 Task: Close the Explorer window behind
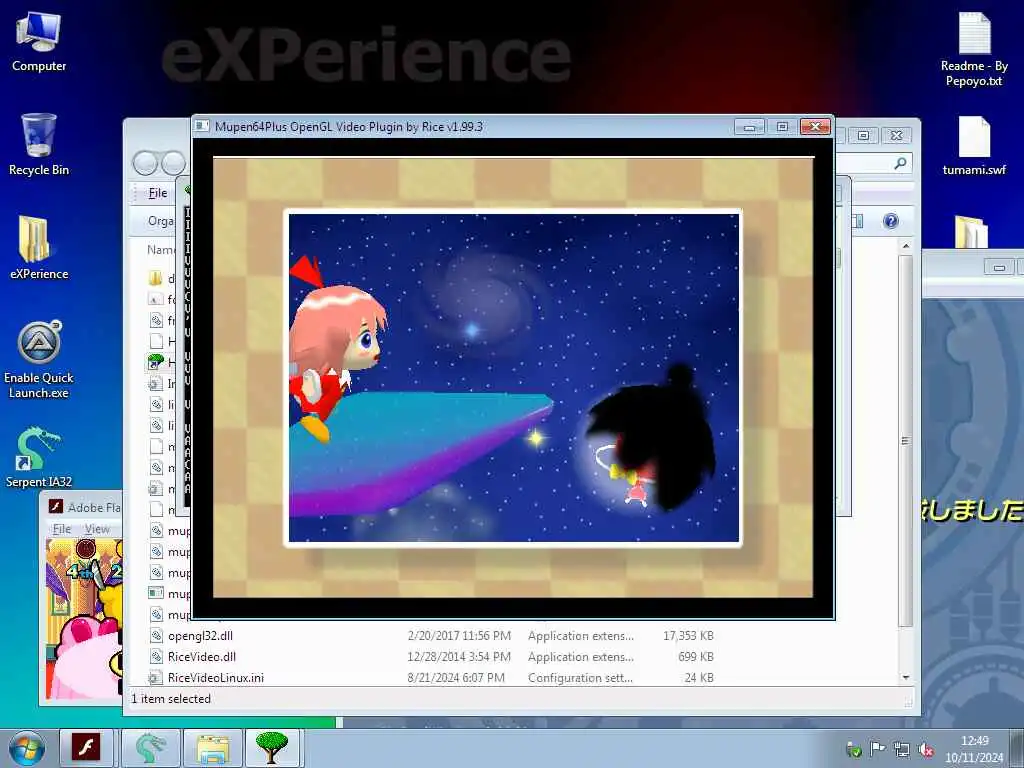point(897,135)
